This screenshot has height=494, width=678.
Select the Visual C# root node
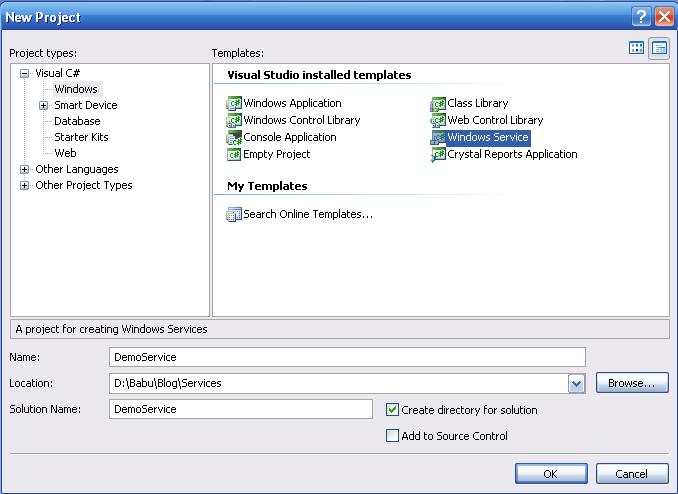(x=58, y=73)
